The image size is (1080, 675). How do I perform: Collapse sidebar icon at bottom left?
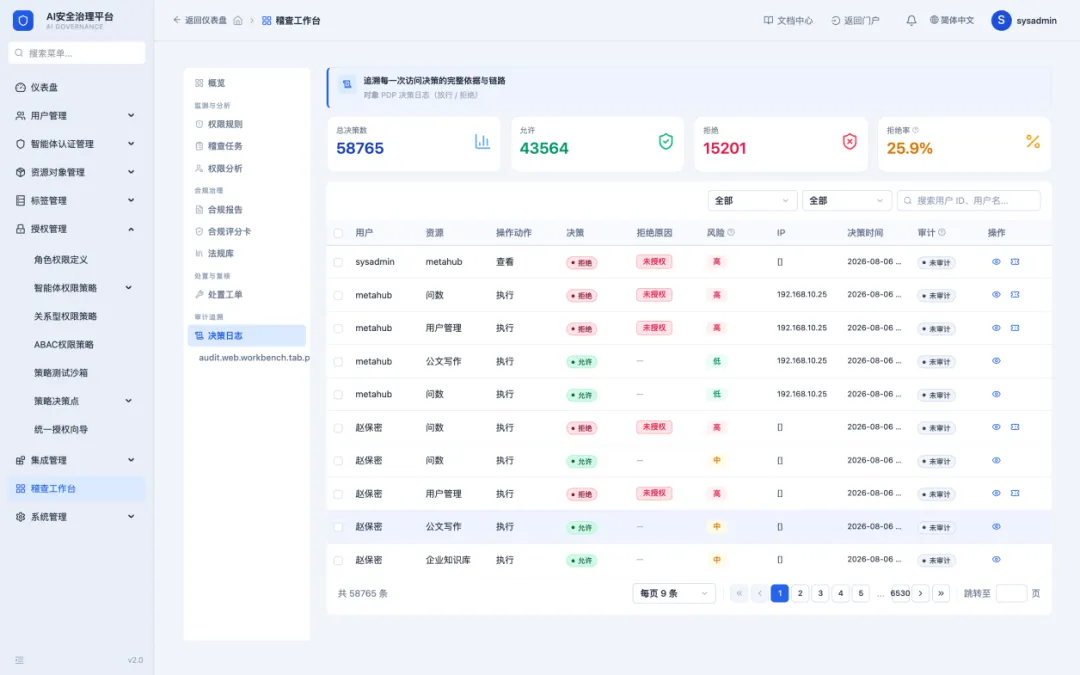click(19, 660)
